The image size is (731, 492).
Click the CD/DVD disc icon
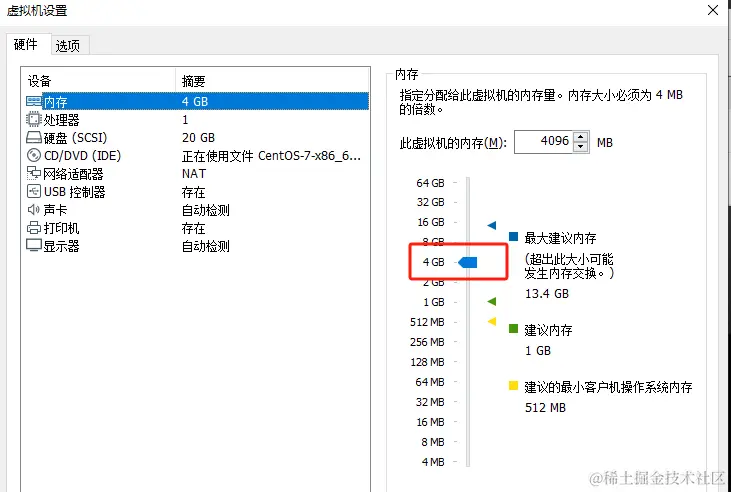pyautogui.click(x=34, y=156)
